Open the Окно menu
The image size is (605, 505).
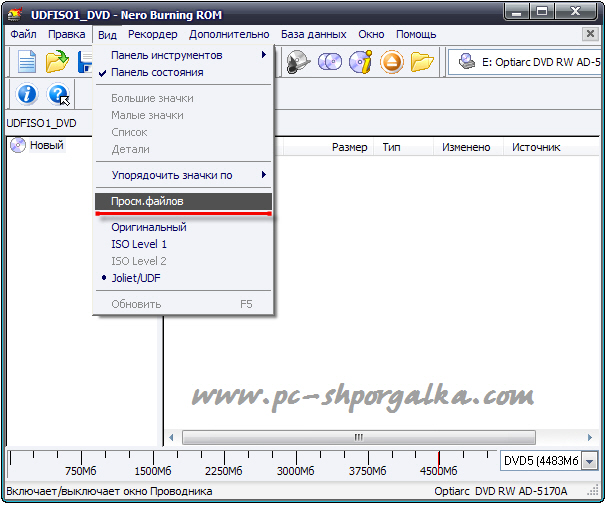pos(371,34)
